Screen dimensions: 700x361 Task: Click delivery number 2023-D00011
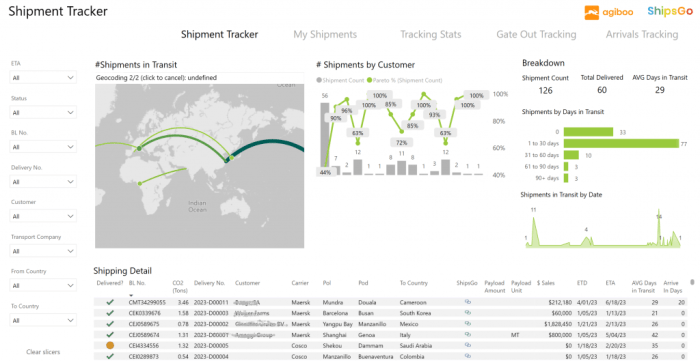211,303
